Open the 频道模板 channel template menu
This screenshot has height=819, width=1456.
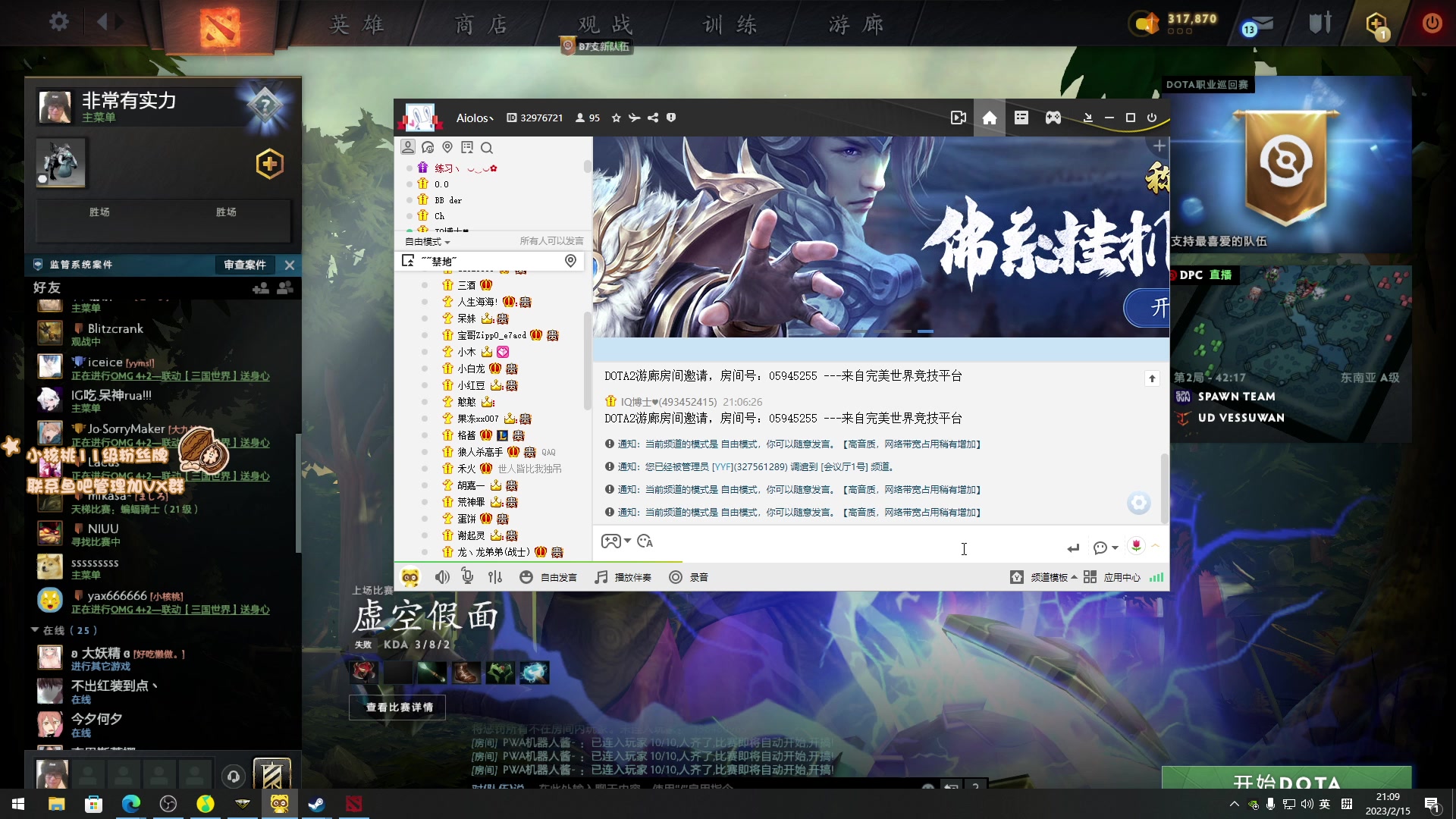[1050, 577]
